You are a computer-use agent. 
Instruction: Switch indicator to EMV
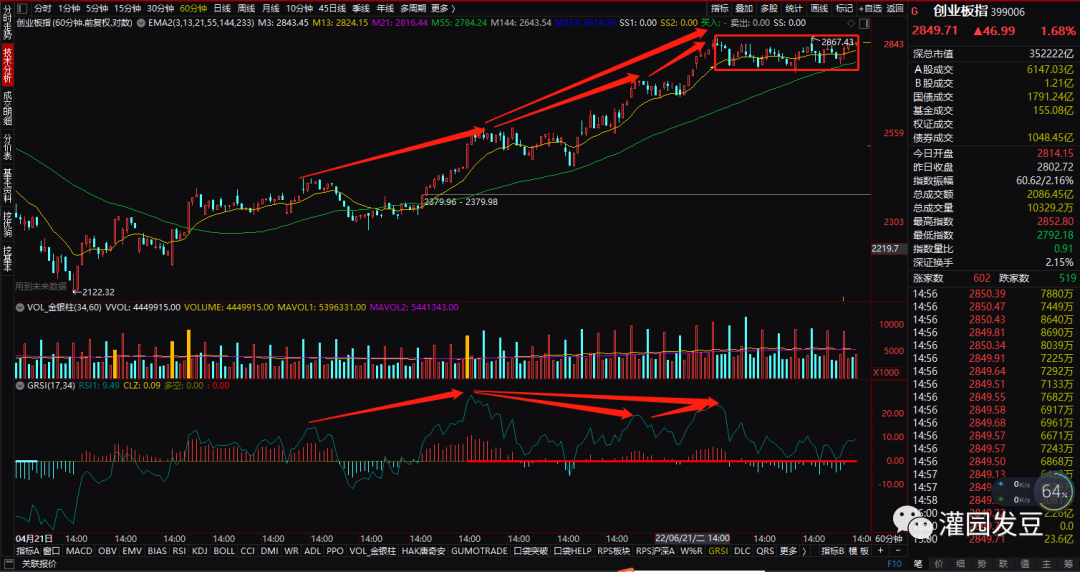[x=132, y=551]
